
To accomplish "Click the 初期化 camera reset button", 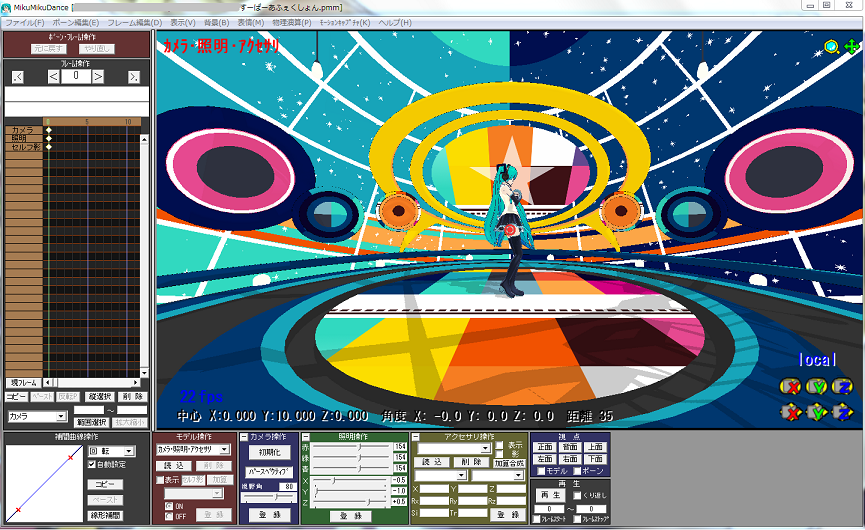I will pos(270,452).
